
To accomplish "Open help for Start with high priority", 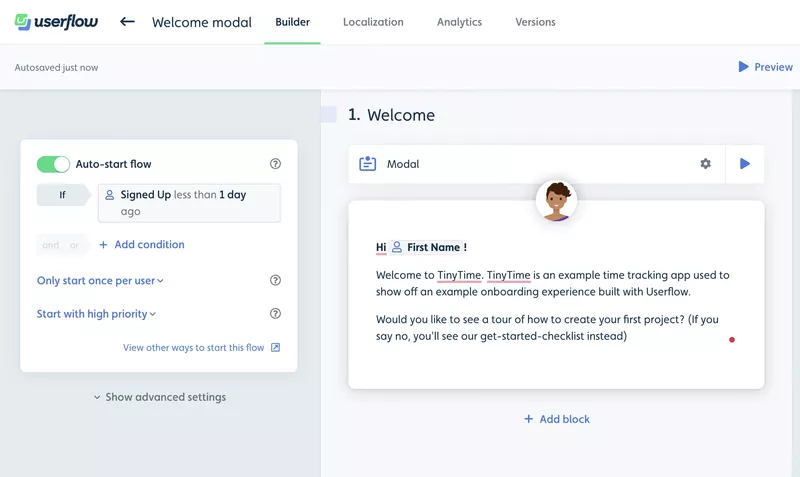I will coord(275,313).
